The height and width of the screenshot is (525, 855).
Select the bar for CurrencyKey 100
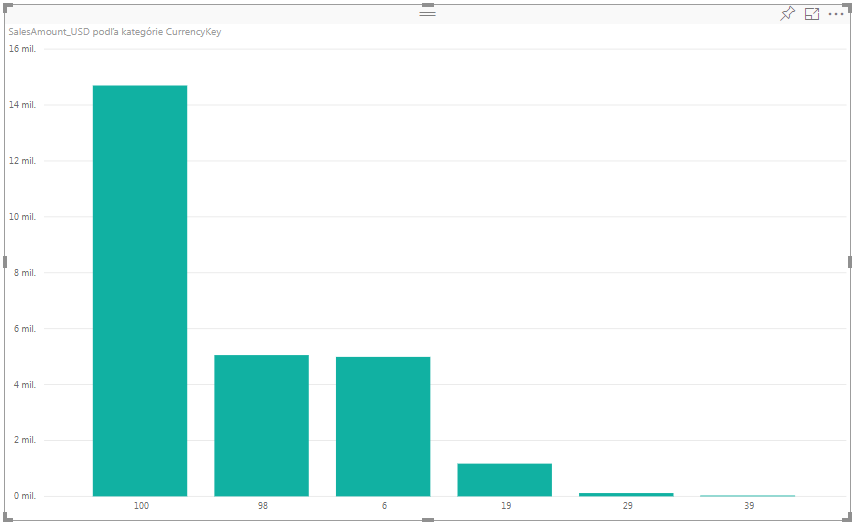(140, 291)
